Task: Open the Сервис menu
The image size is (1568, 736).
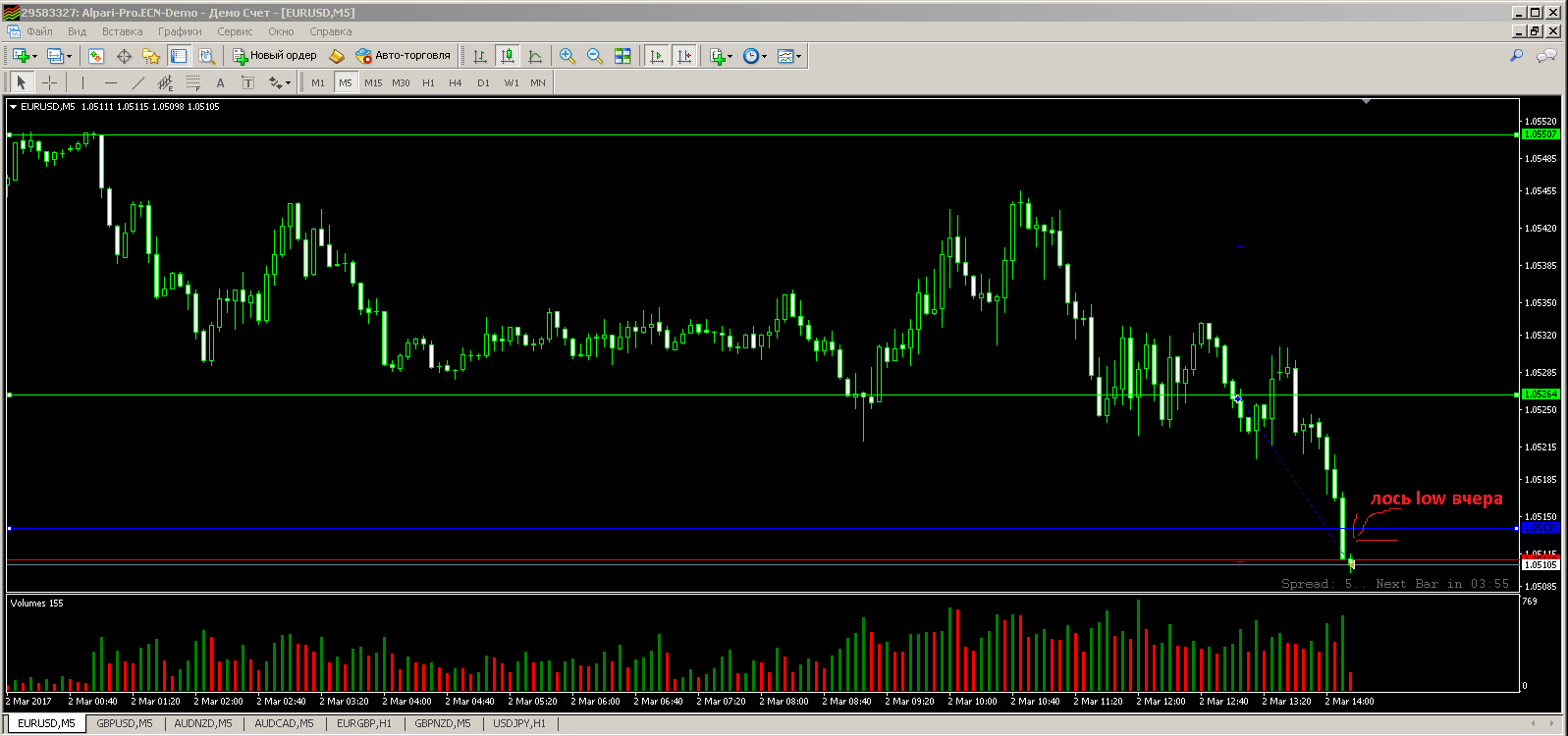Action: pos(235,31)
